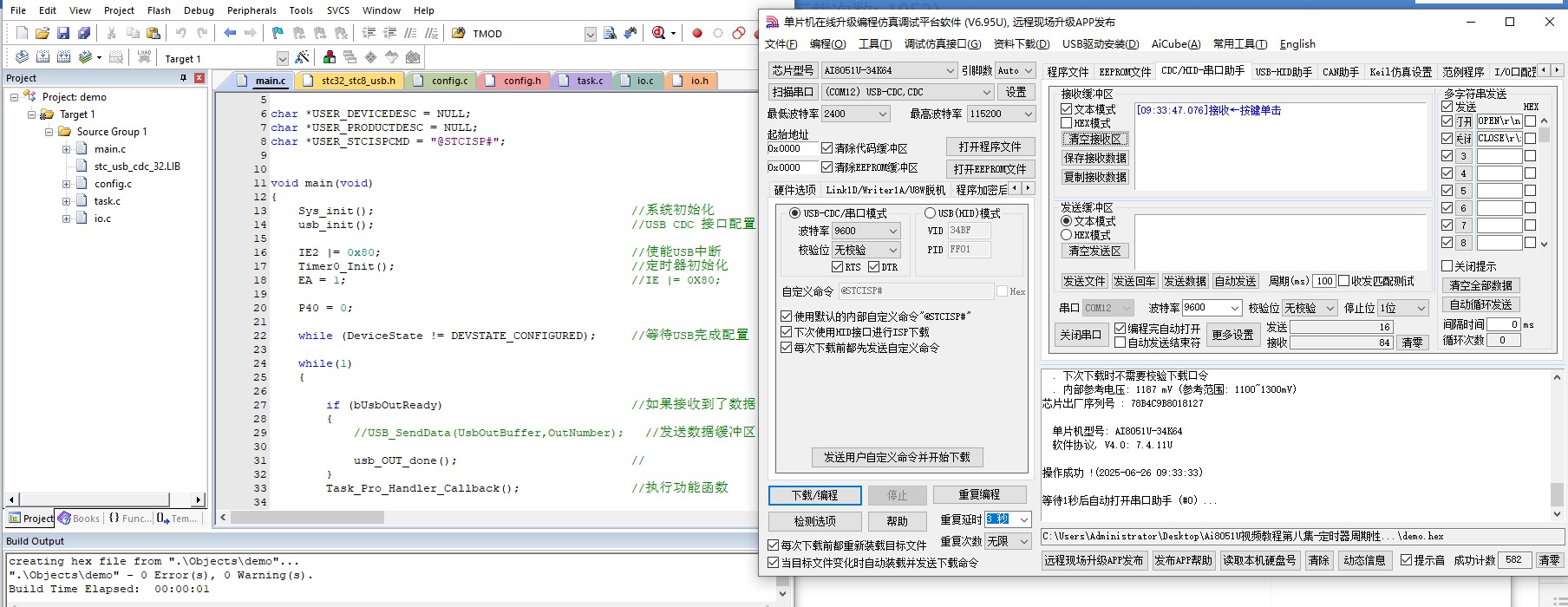Click the TMOD find text box

tap(526, 34)
